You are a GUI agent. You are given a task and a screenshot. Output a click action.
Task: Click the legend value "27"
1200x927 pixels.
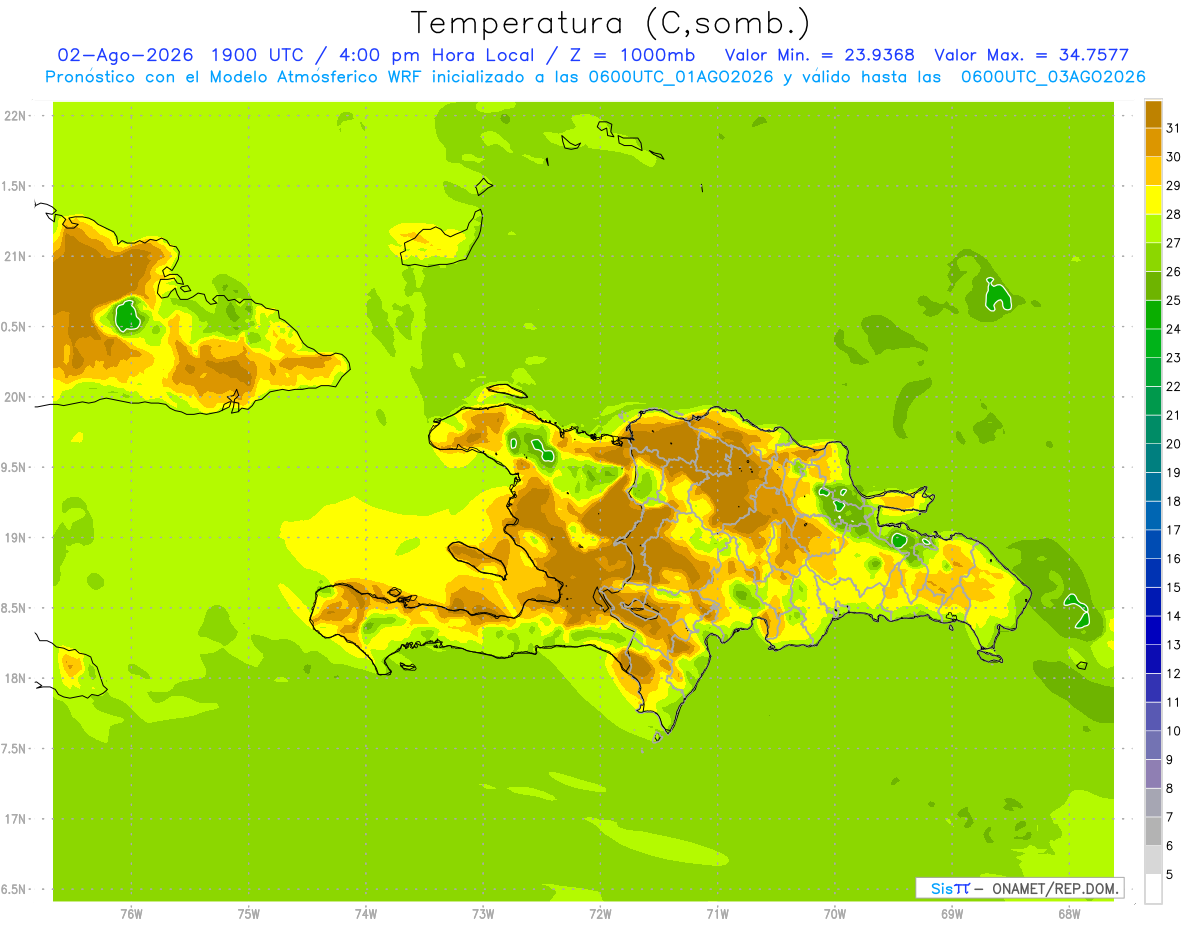point(1173,242)
